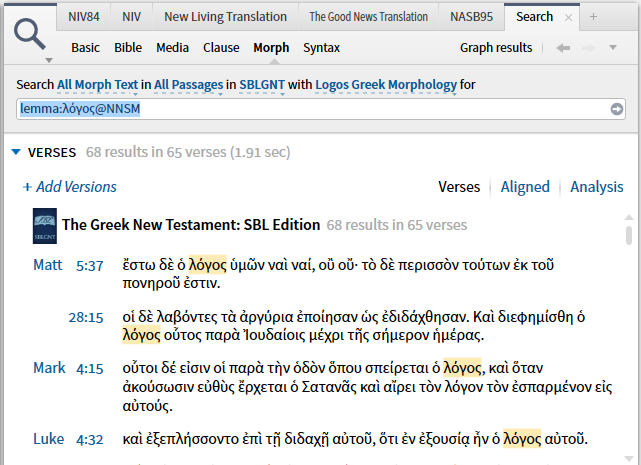Choose Syntax search type
The image size is (641, 465).
click(321, 48)
